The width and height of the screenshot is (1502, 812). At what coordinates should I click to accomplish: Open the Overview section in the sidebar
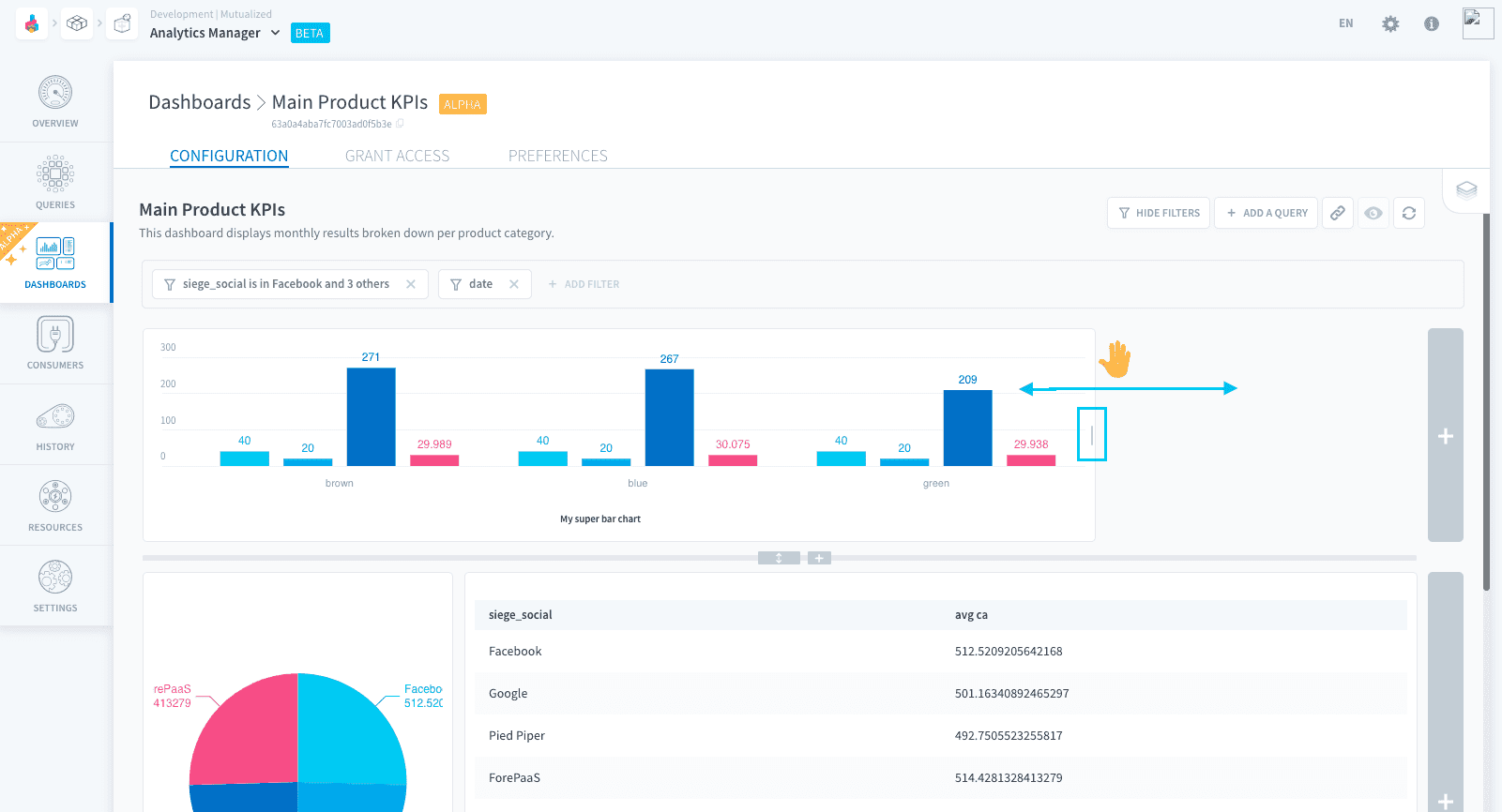click(55, 102)
